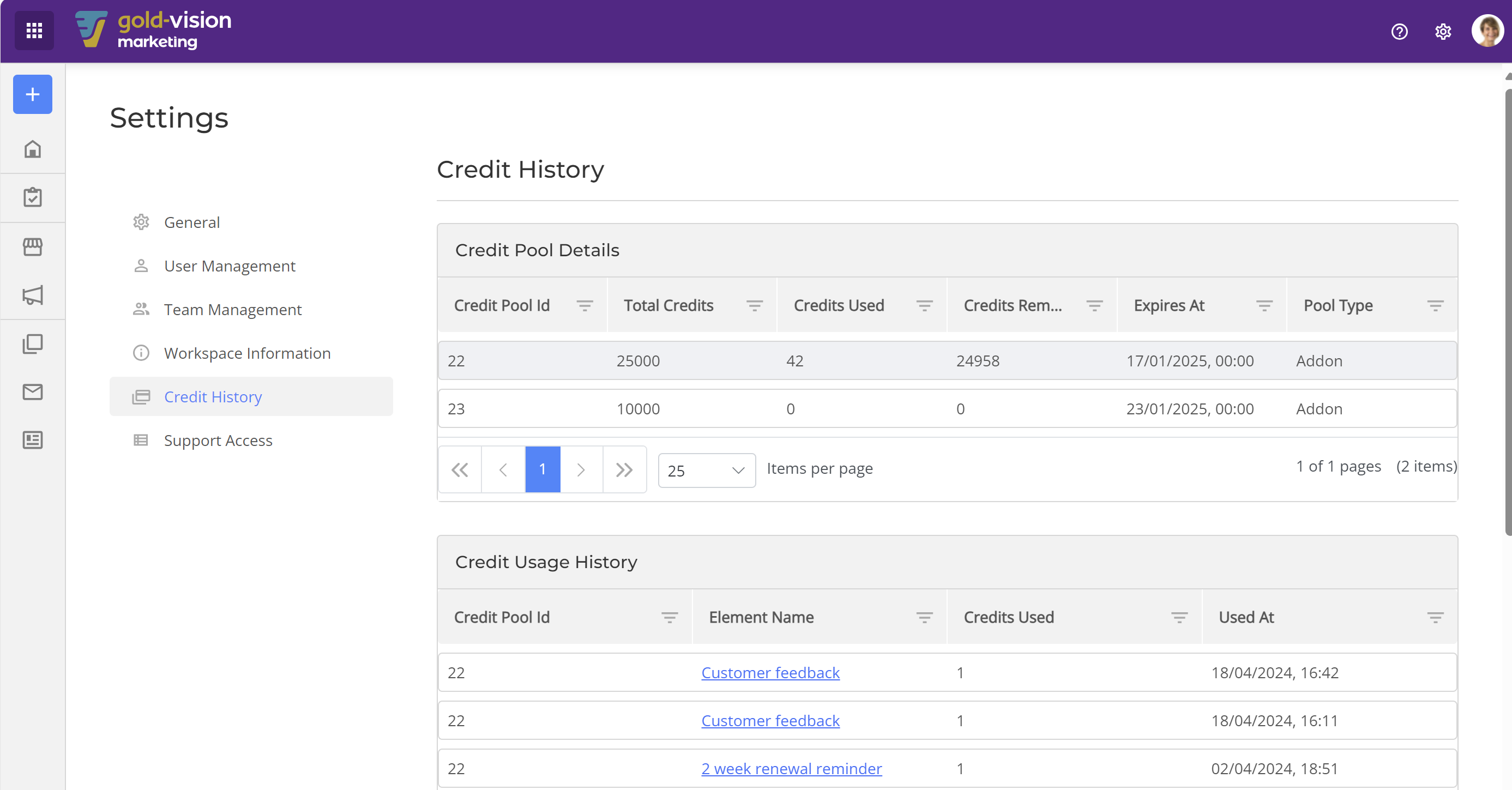The width and height of the screenshot is (1512, 790).
Task: Go to Home in the sidebar
Action: click(33, 149)
